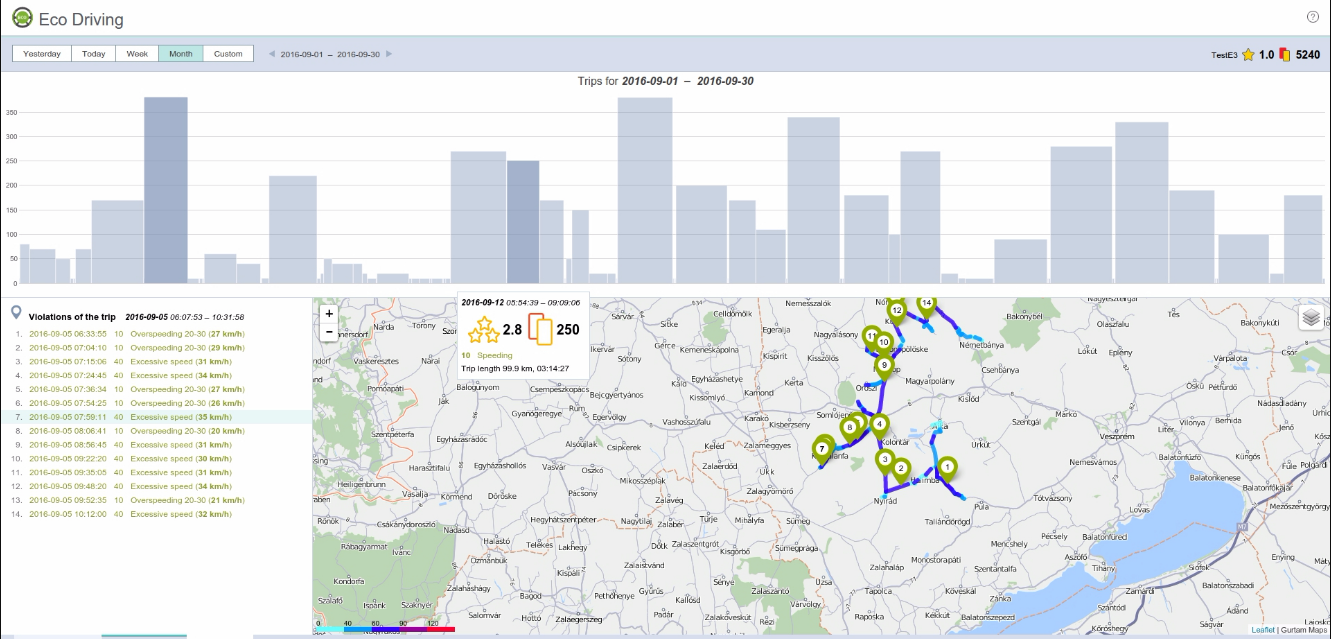This screenshot has height=639, width=1331.
Task: Choose the Week period
Action: (x=137, y=54)
